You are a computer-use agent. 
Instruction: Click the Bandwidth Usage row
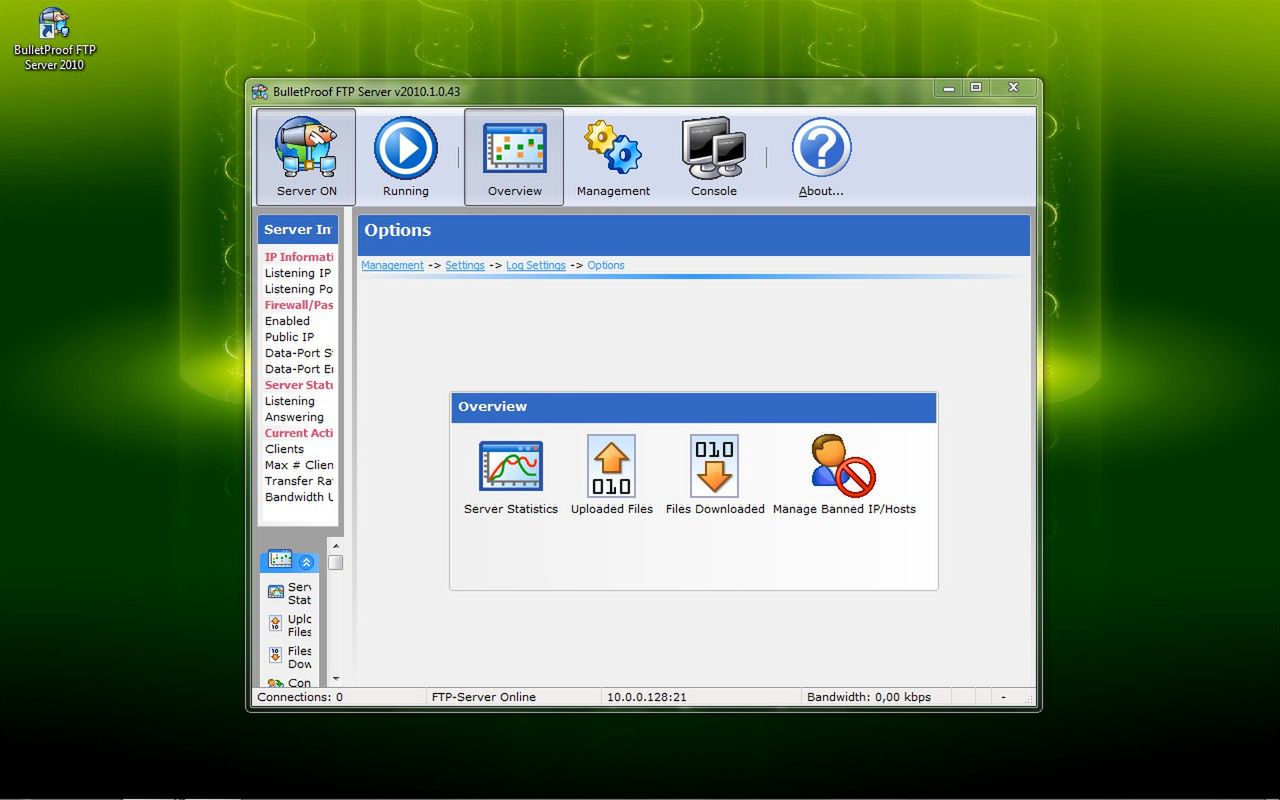(x=299, y=497)
